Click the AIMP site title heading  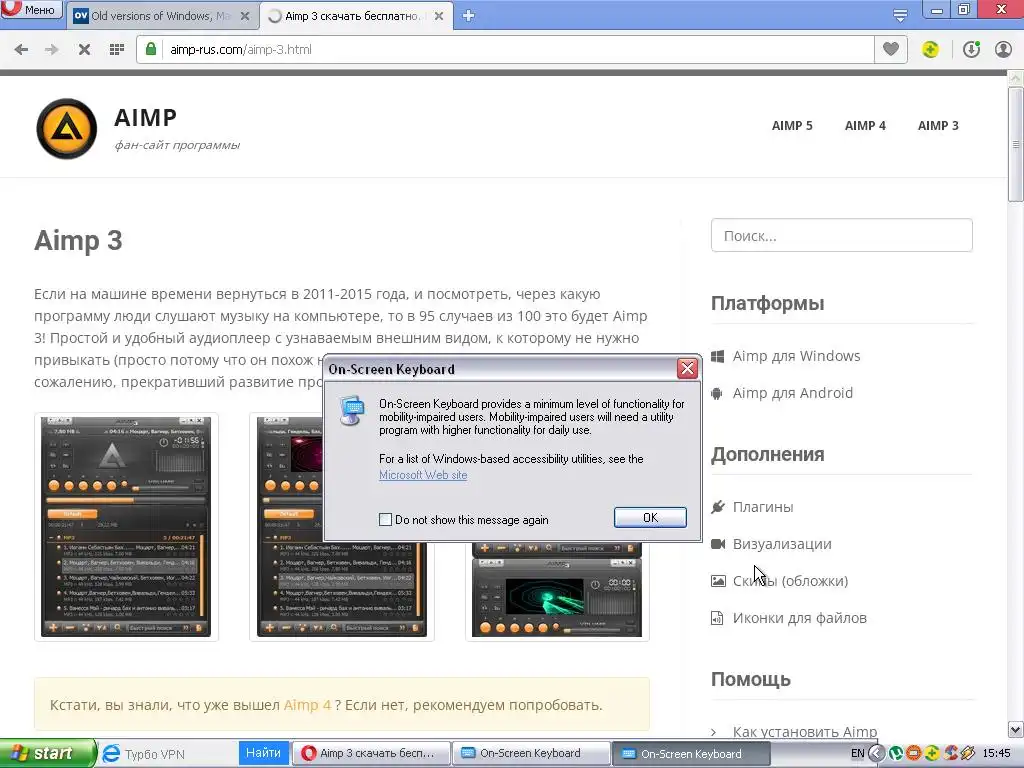[145, 118]
